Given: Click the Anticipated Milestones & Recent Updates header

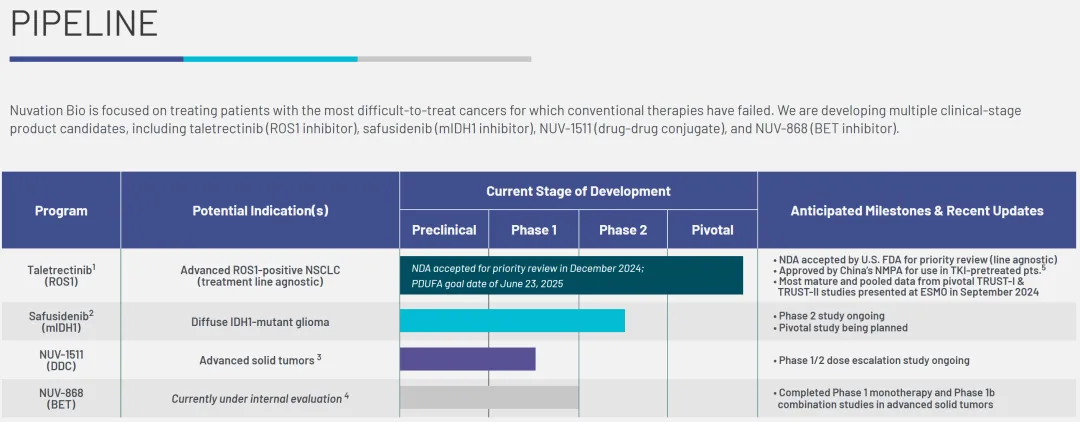Looking at the screenshot, I should [x=917, y=211].
